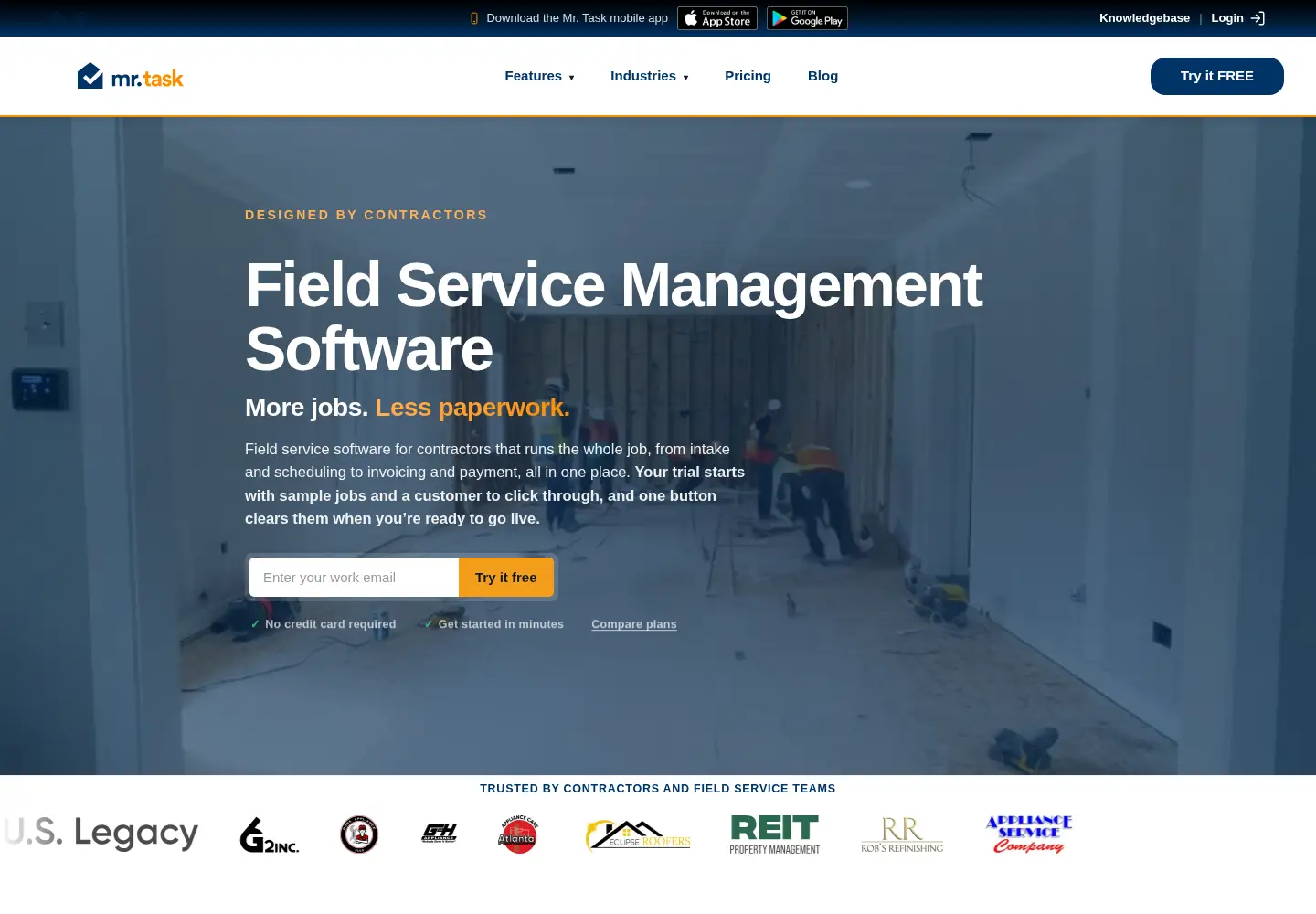This screenshot has width=1316, height=914.
Task: Click the App Store download badge
Action: (x=717, y=18)
